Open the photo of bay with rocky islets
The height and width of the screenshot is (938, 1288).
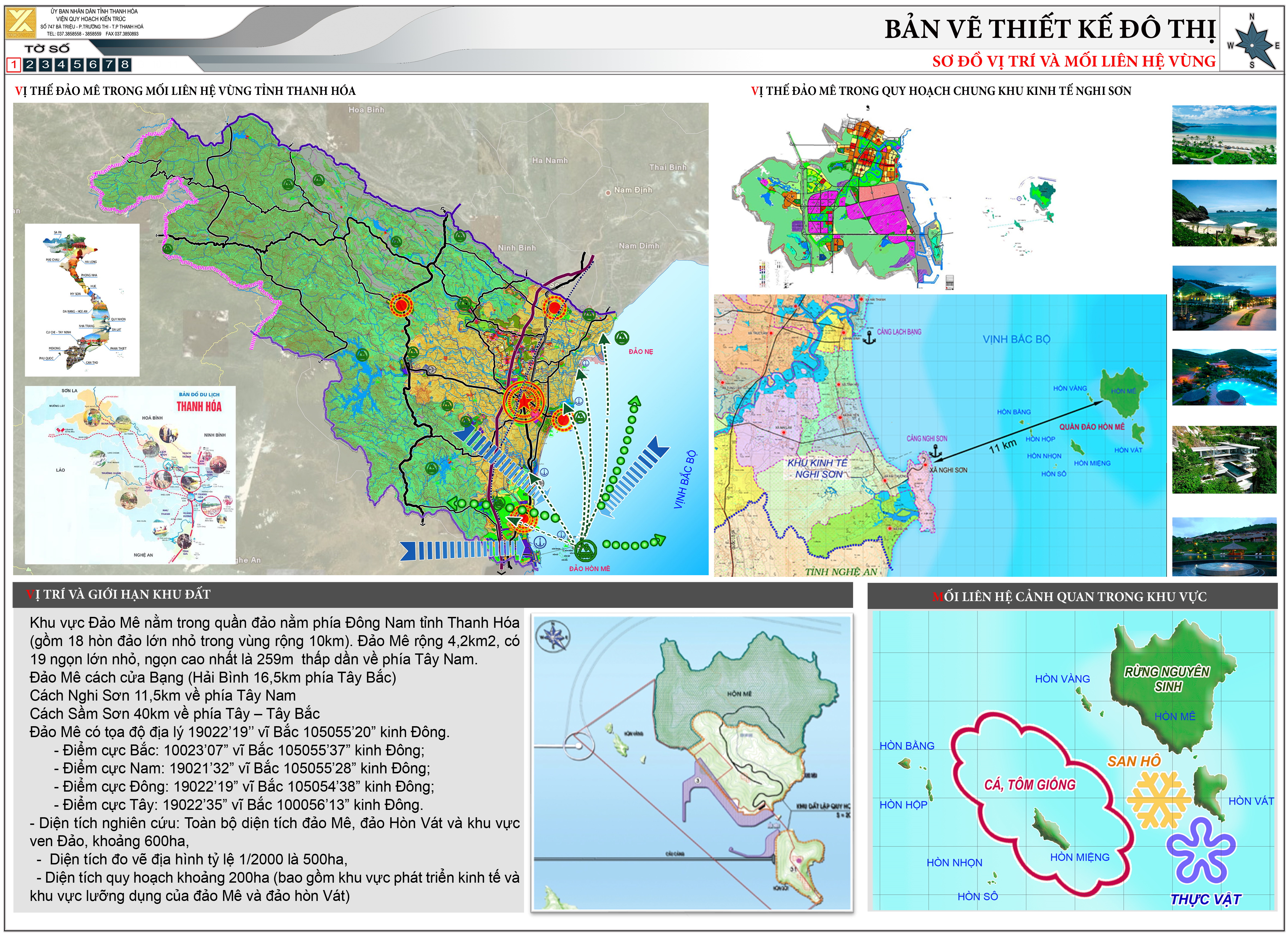(x=1224, y=213)
